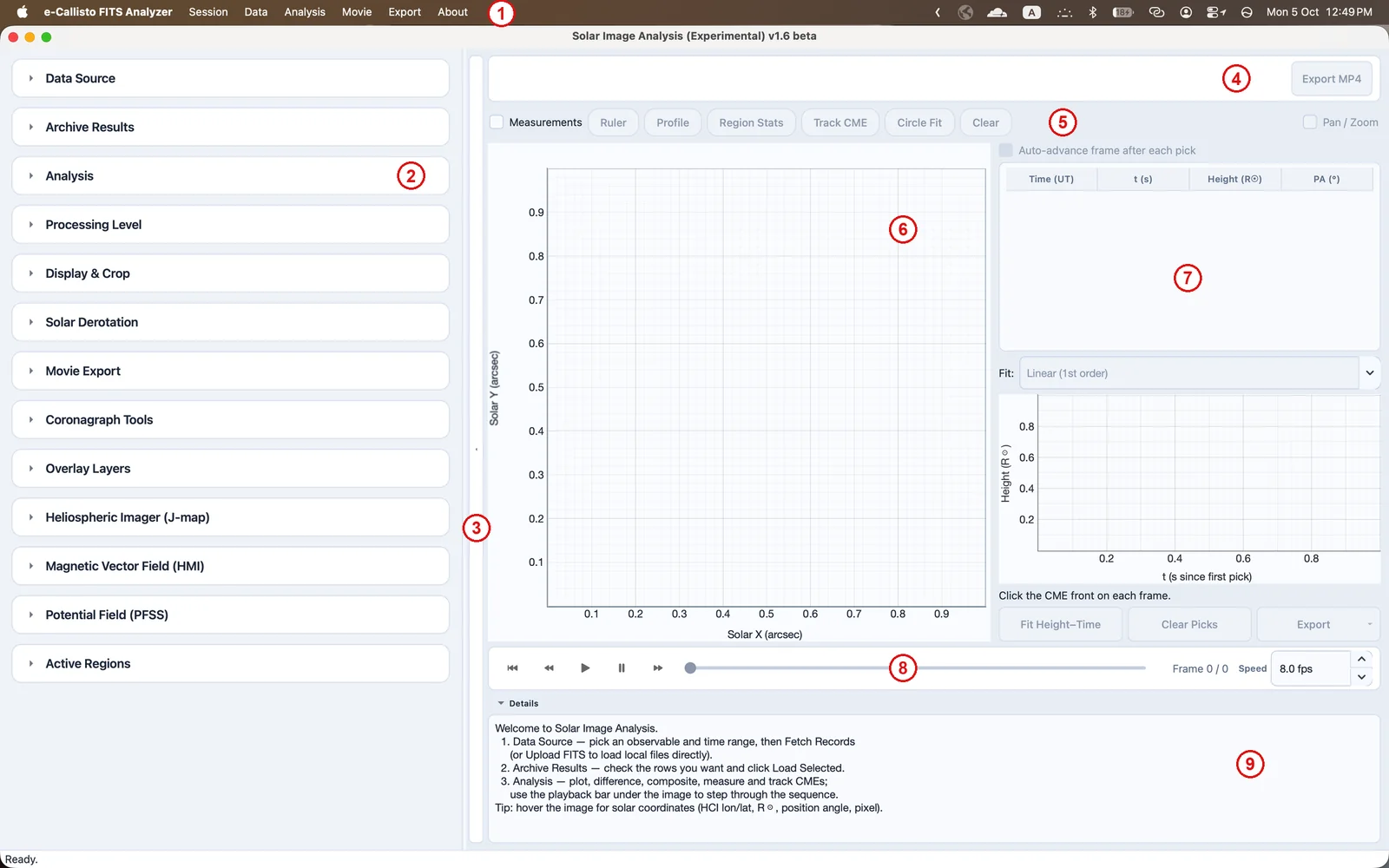Open the Analysis menu in menu bar
The width and height of the screenshot is (1389, 868).
[x=305, y=12]
